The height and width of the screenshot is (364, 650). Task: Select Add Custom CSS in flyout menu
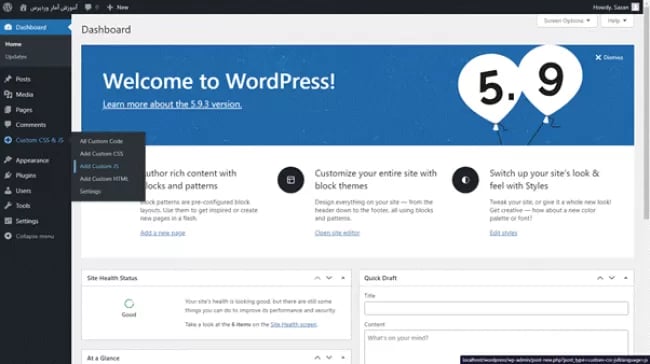[x=101, y=154]
